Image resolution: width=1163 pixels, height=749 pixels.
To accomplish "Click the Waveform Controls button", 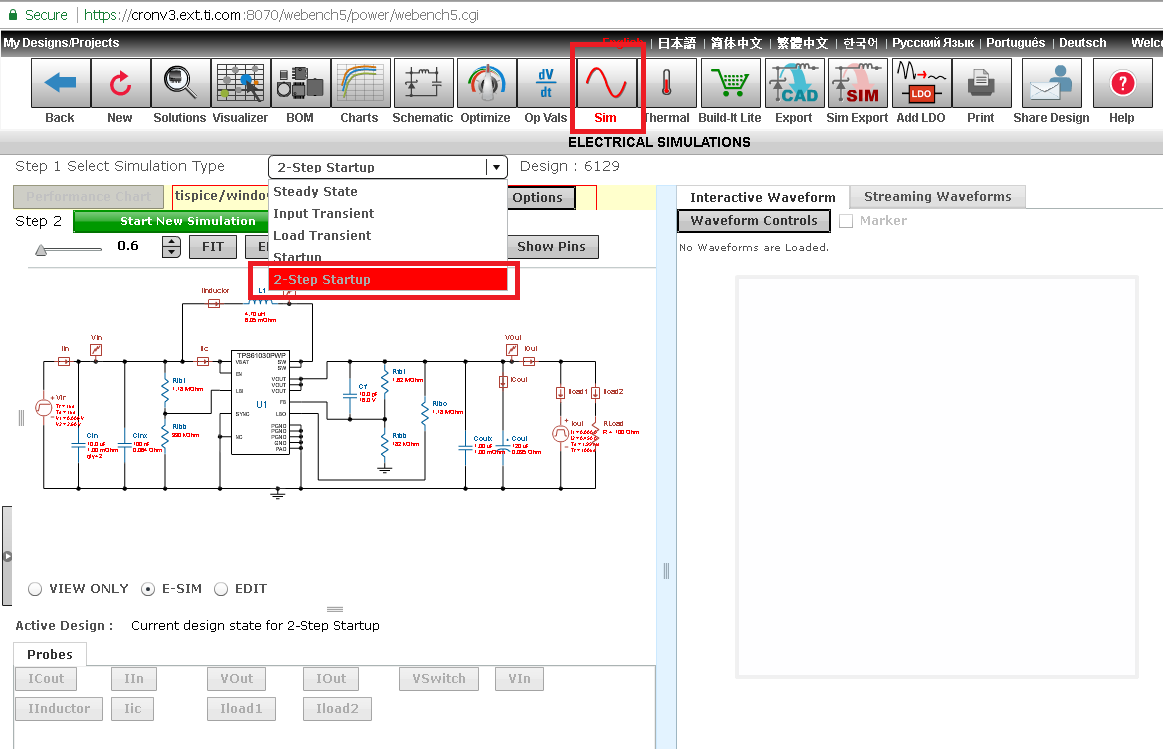I will (754, 221).
